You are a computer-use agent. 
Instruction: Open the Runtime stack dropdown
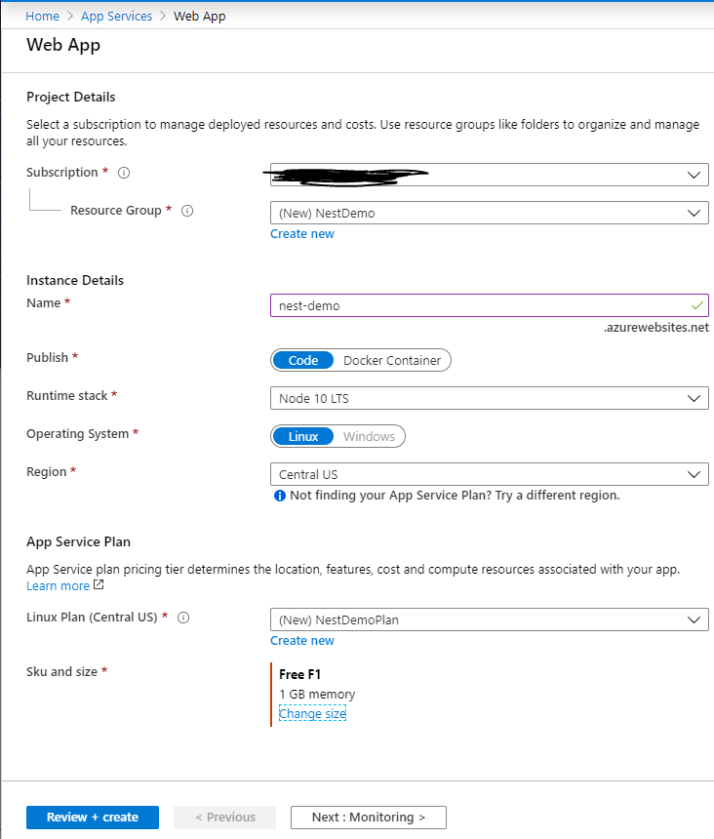click(x=489, y=398)
